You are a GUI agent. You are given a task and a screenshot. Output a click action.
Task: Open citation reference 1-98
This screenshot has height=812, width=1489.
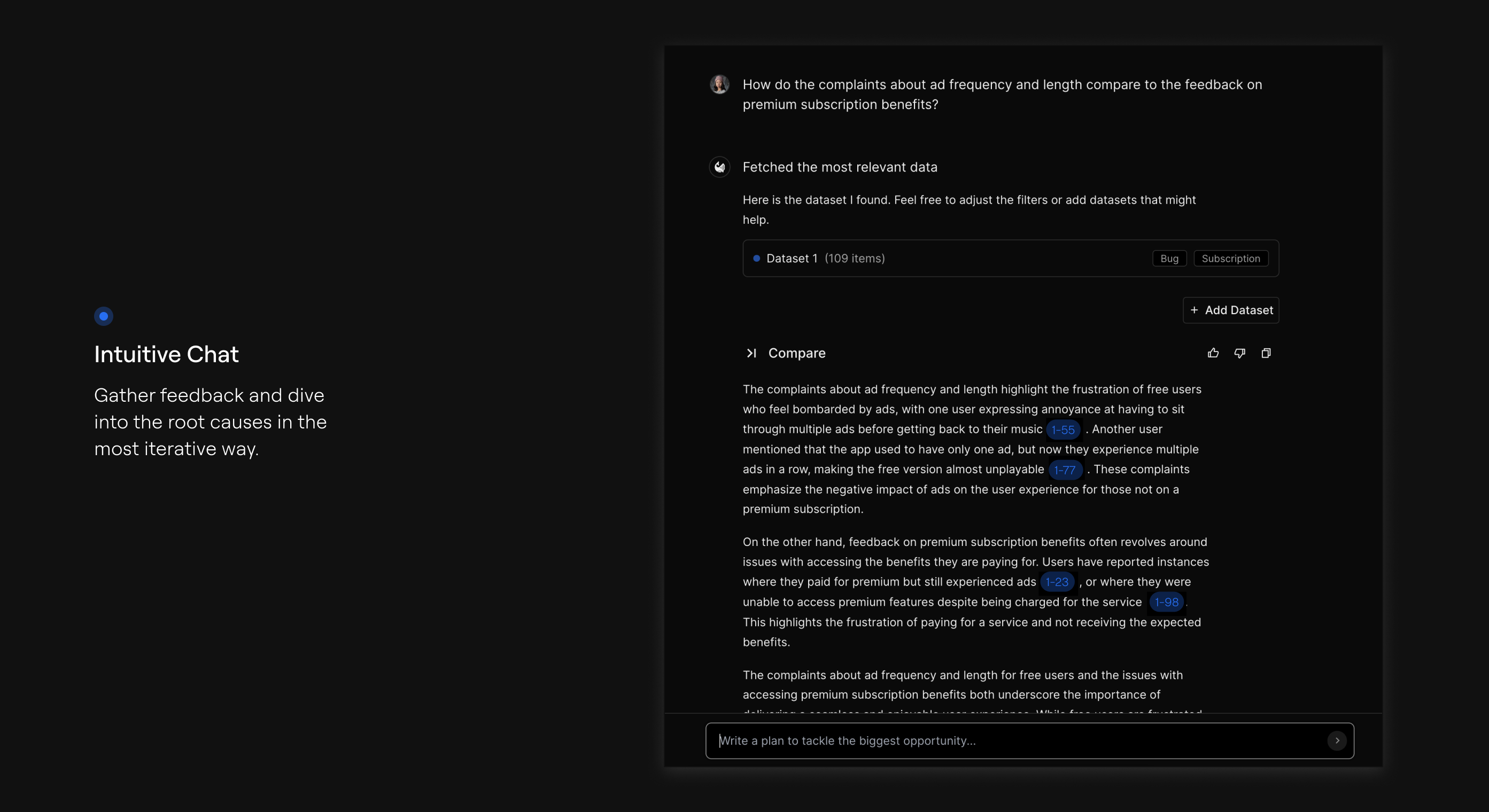pyautogui.click(x=1166, y=602)
